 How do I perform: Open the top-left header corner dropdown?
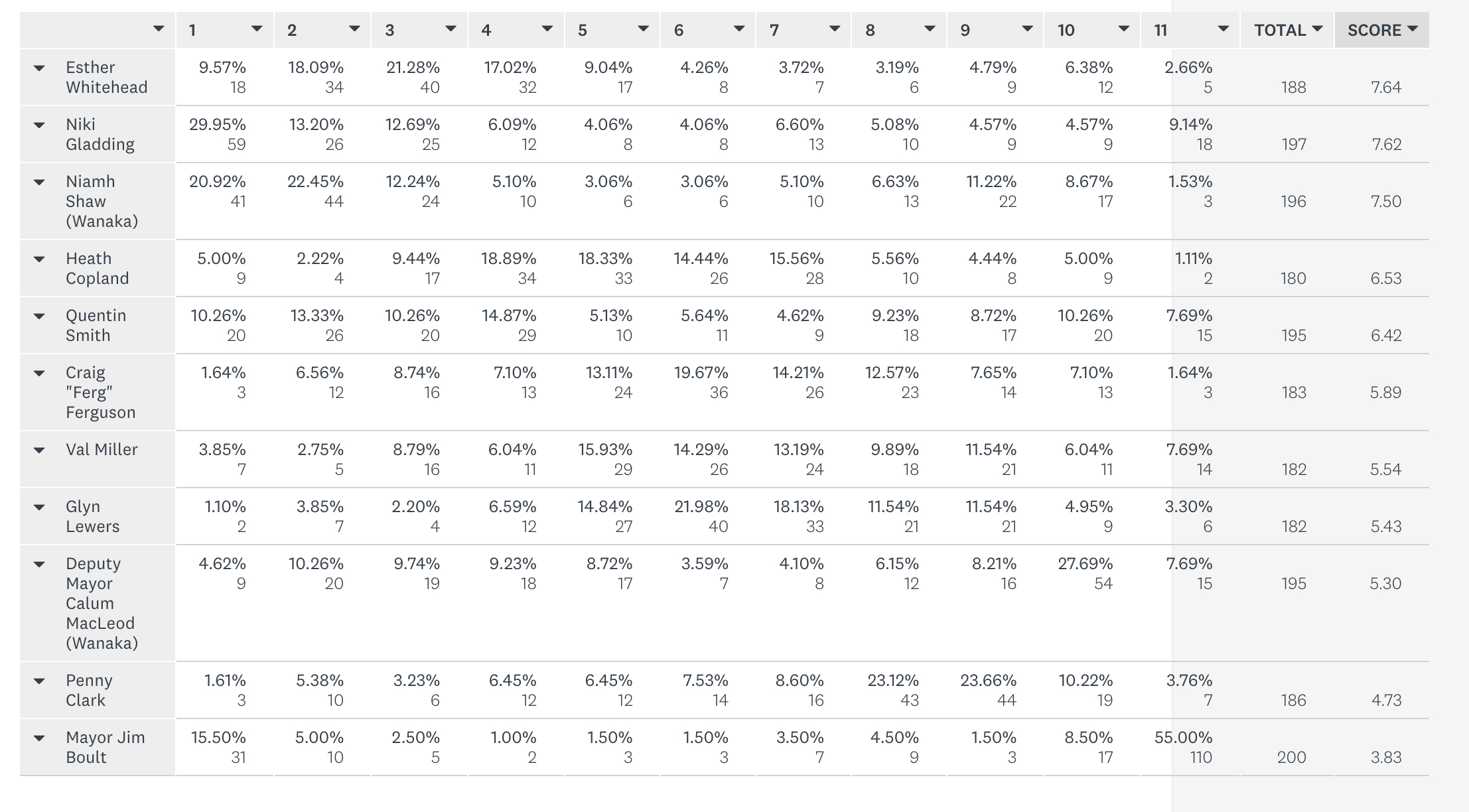tap(158, 29)
